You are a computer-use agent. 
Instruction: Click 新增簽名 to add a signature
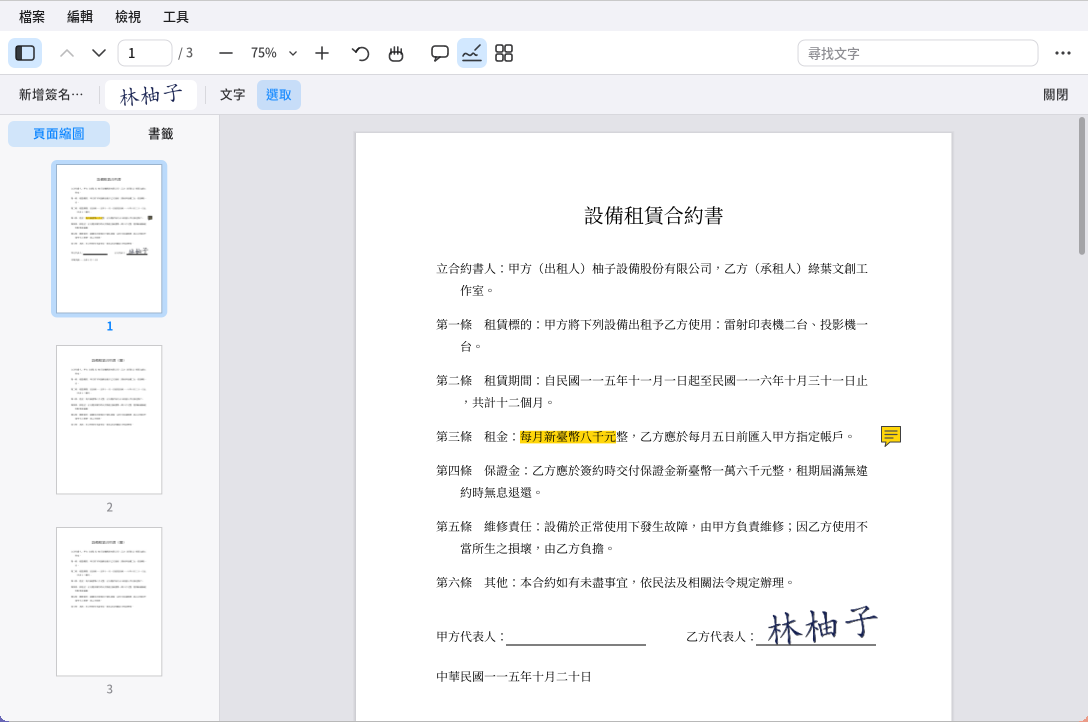[51, 95]
